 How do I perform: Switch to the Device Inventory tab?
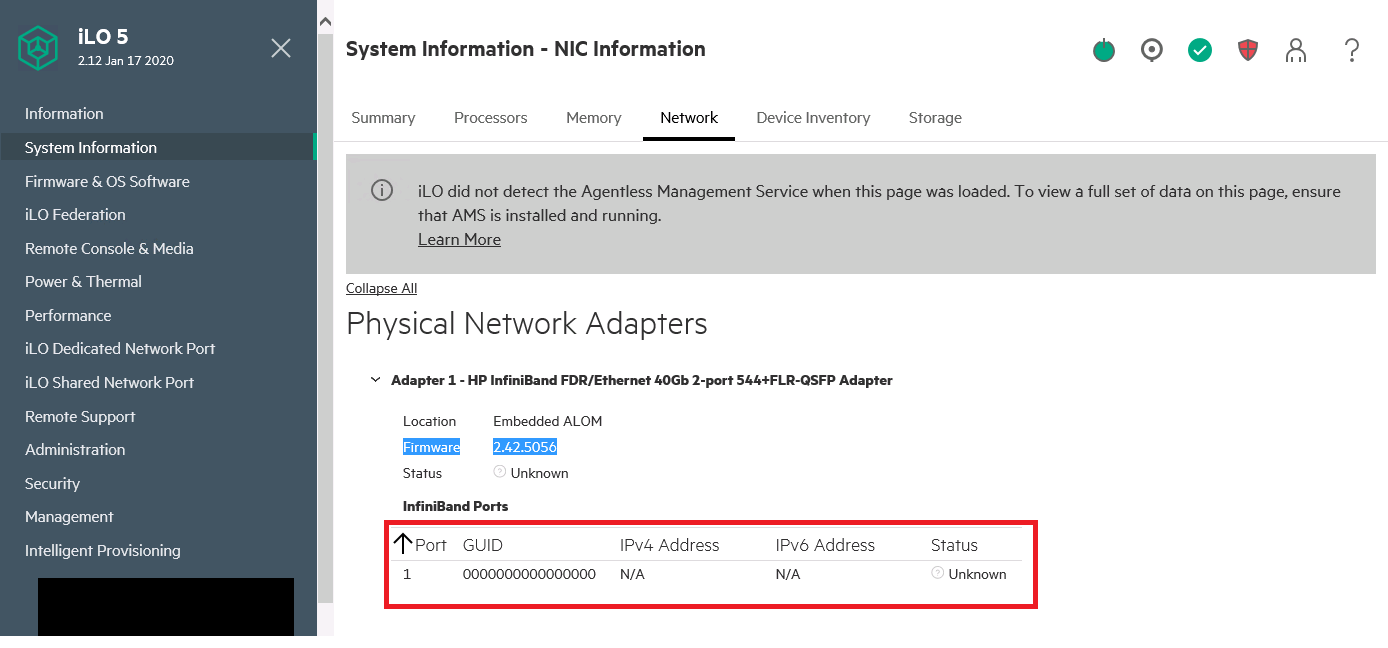coord(813,118)
